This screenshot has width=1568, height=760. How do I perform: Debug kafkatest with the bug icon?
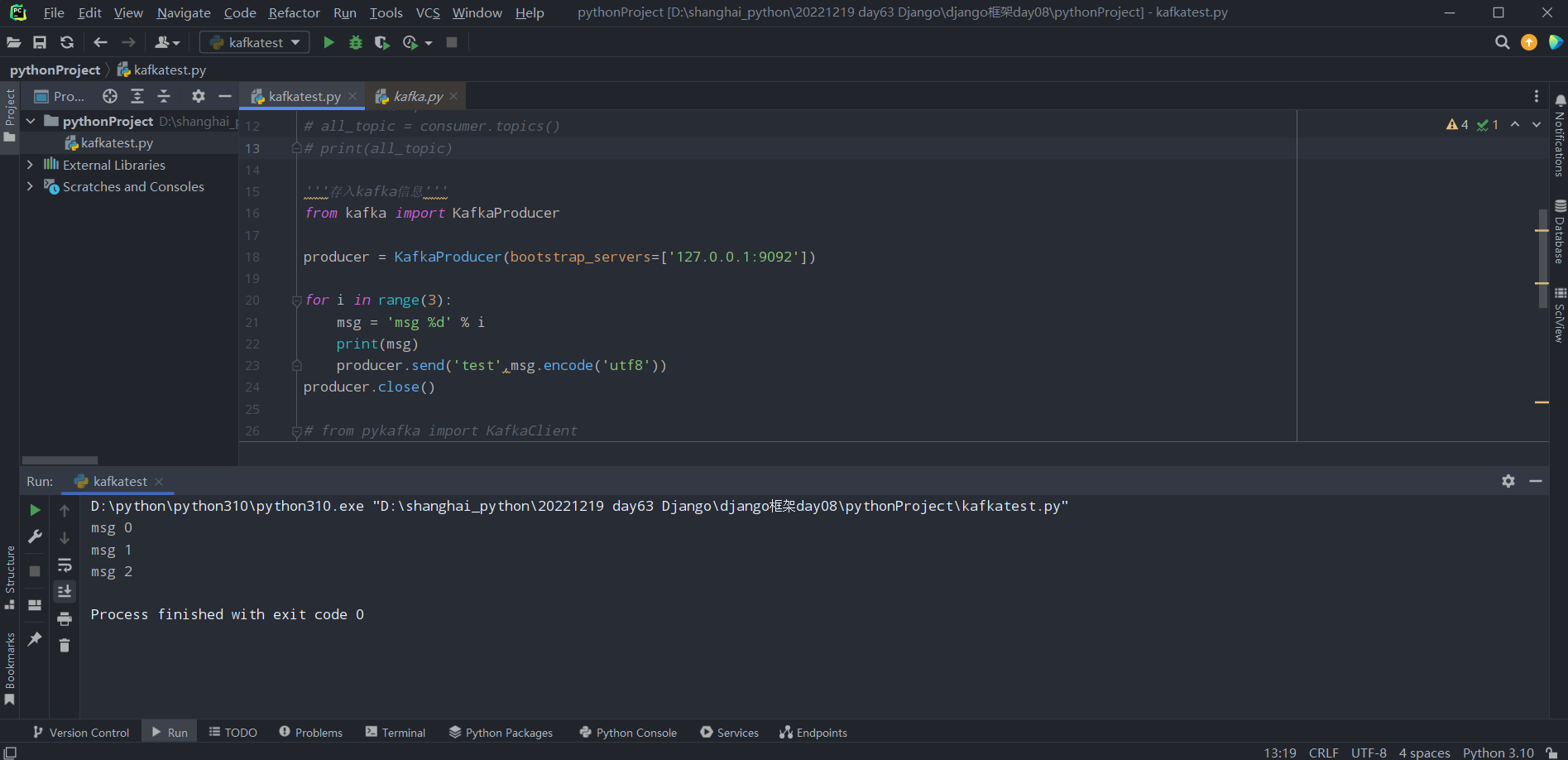click(356, 42)
